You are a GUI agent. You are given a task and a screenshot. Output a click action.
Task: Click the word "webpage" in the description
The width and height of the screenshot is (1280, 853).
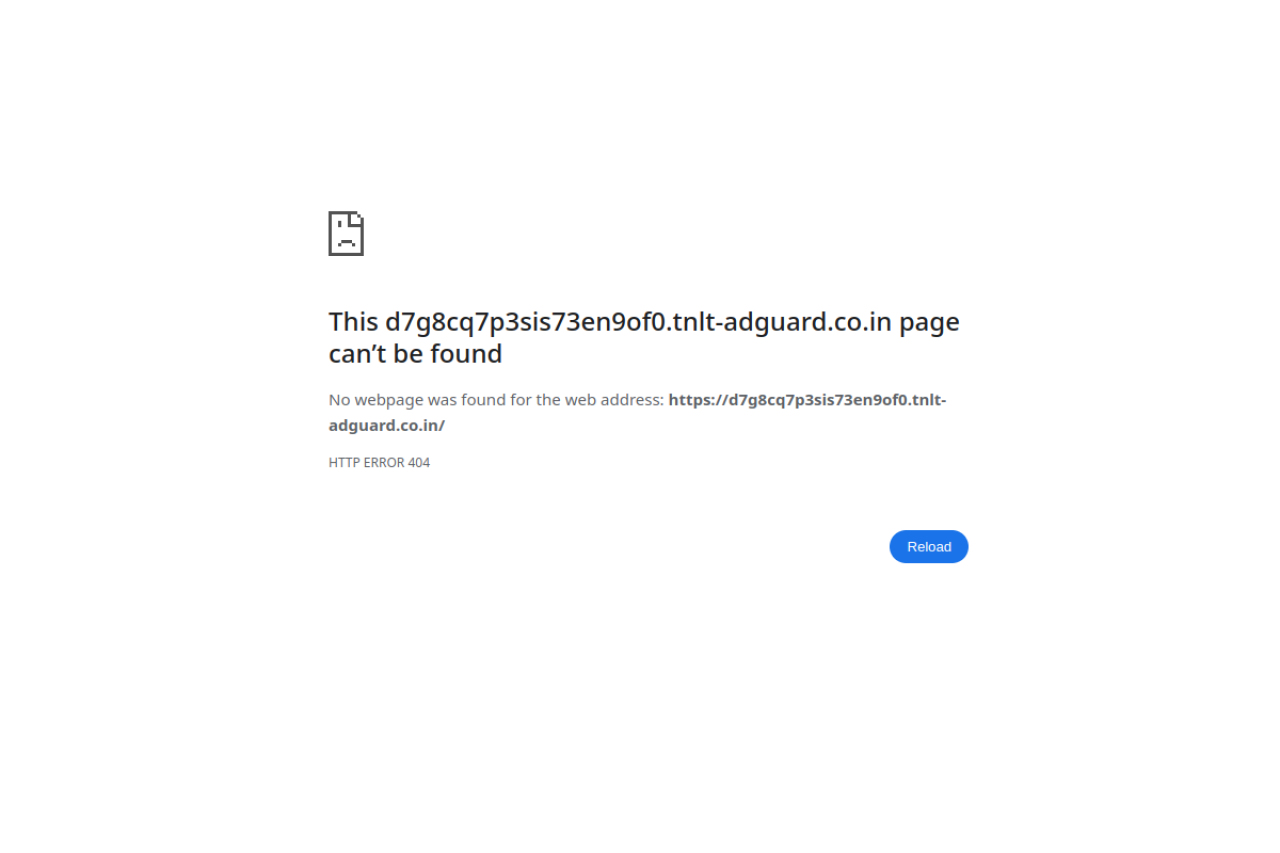pos(389,400)
